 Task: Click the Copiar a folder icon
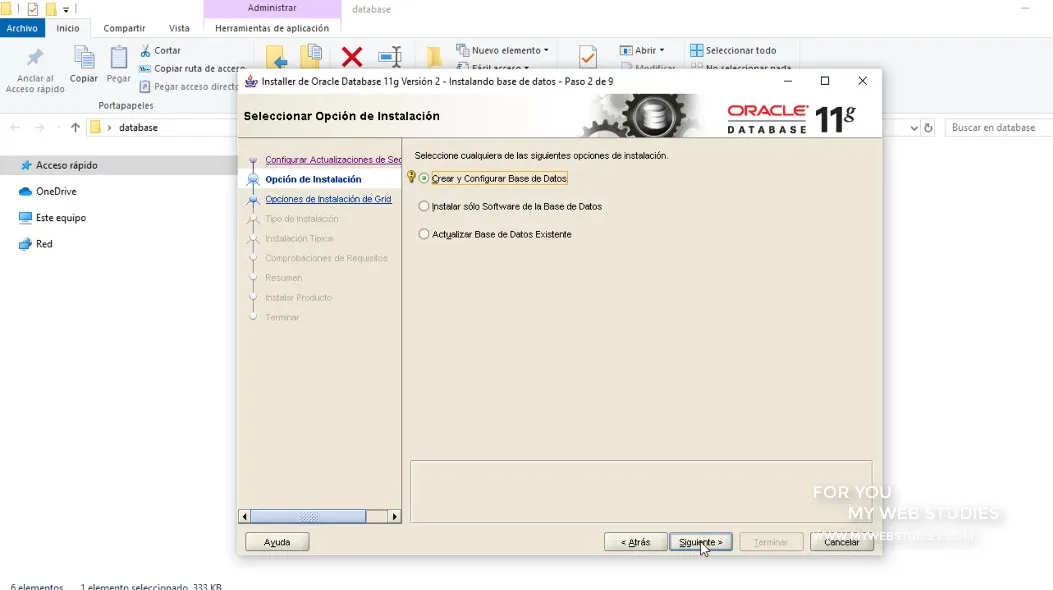coord(311,56)
